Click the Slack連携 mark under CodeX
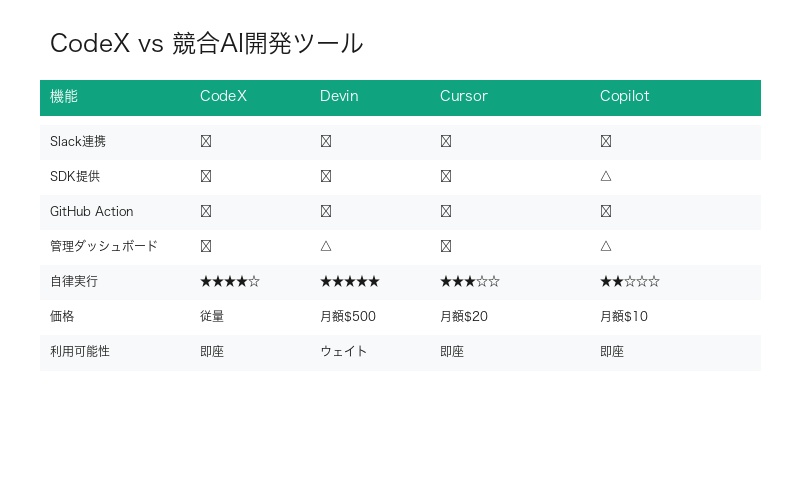Screen dimensions: 800x500 point(206,141)
